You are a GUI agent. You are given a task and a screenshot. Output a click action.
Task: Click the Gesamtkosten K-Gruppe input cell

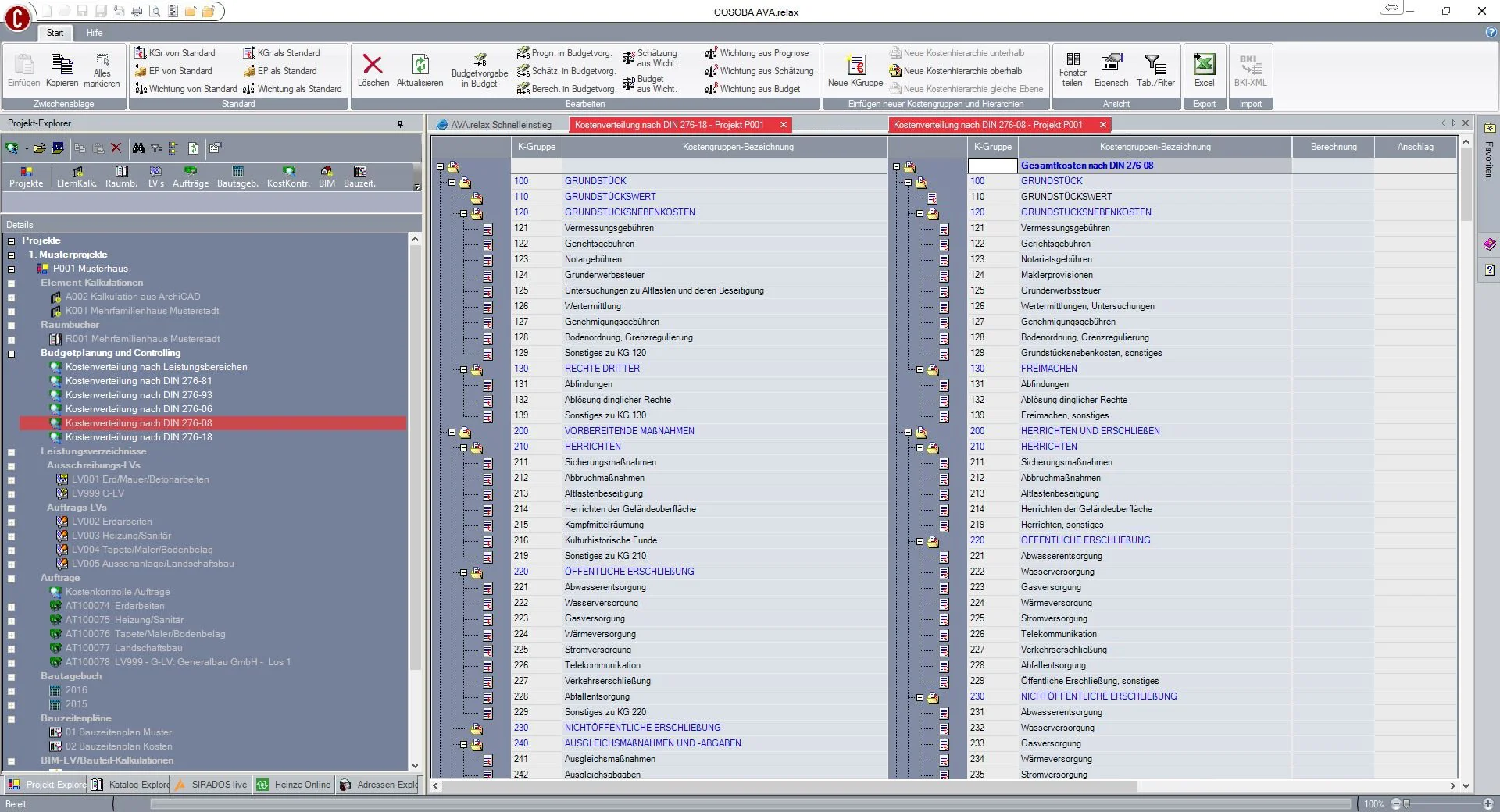click(x=992, y=166)
